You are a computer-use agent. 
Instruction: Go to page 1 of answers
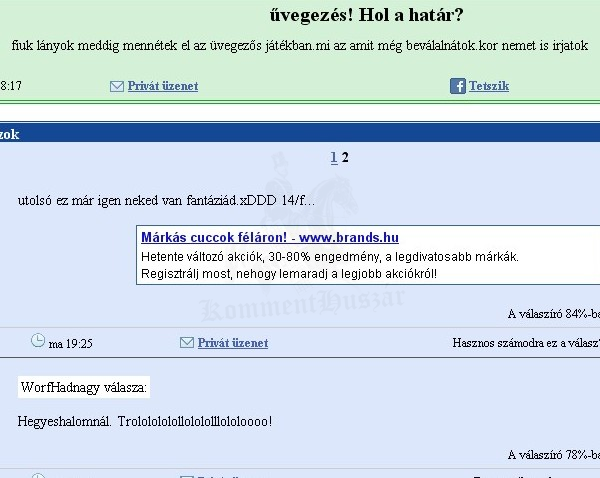point(334,157)
